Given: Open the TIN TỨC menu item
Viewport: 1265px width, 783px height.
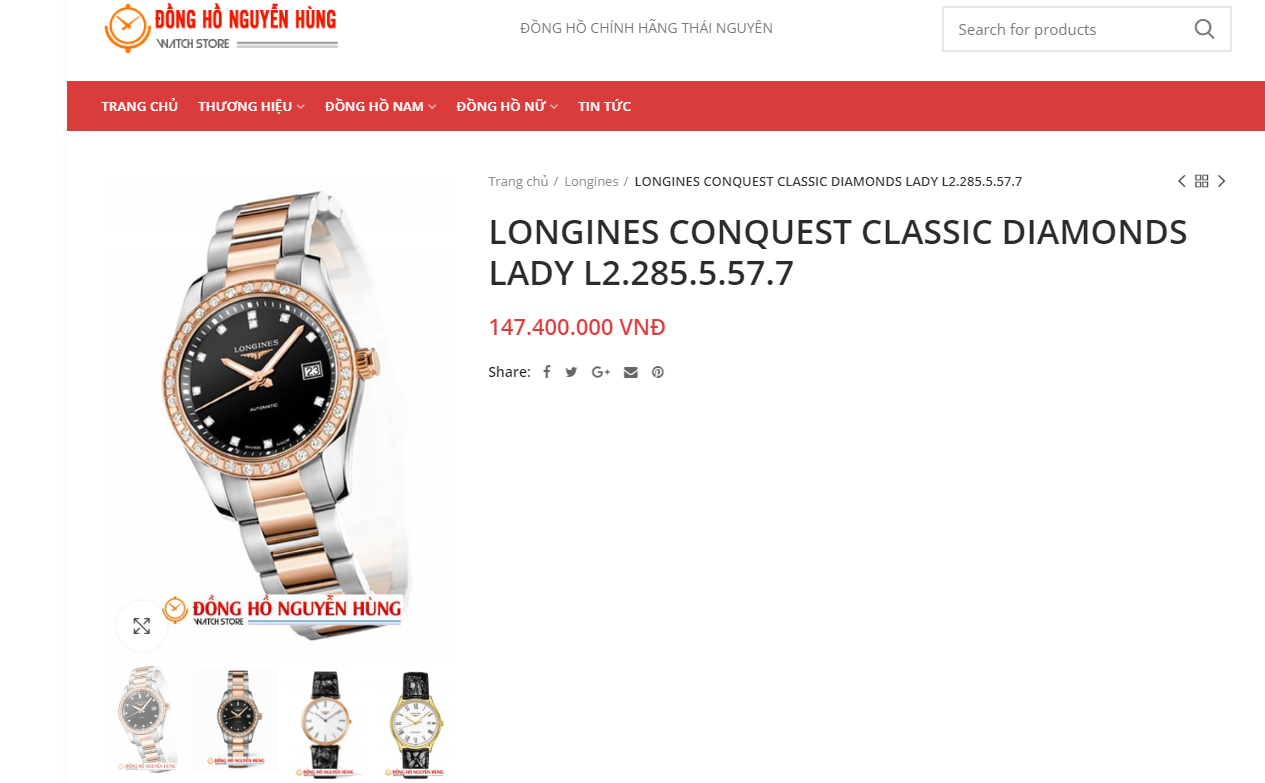Looking at the screenshot, I should 604,106.
